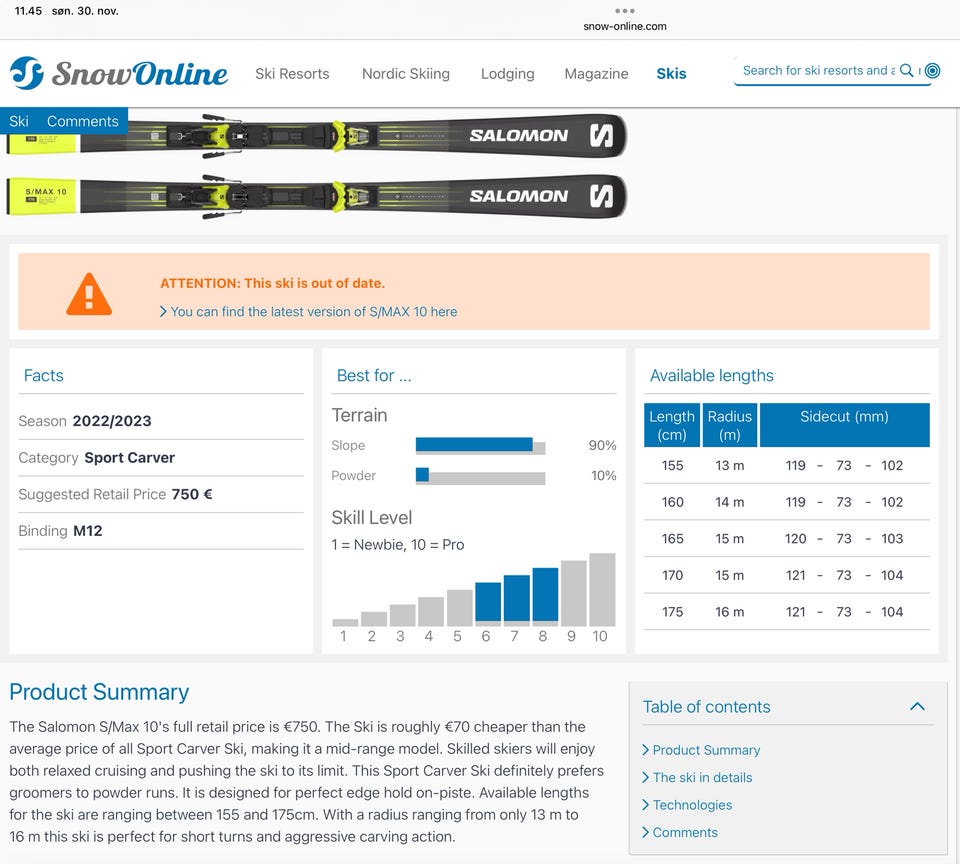Click the 16 m radius value
960x864 pixels.
tap(730, 612)
